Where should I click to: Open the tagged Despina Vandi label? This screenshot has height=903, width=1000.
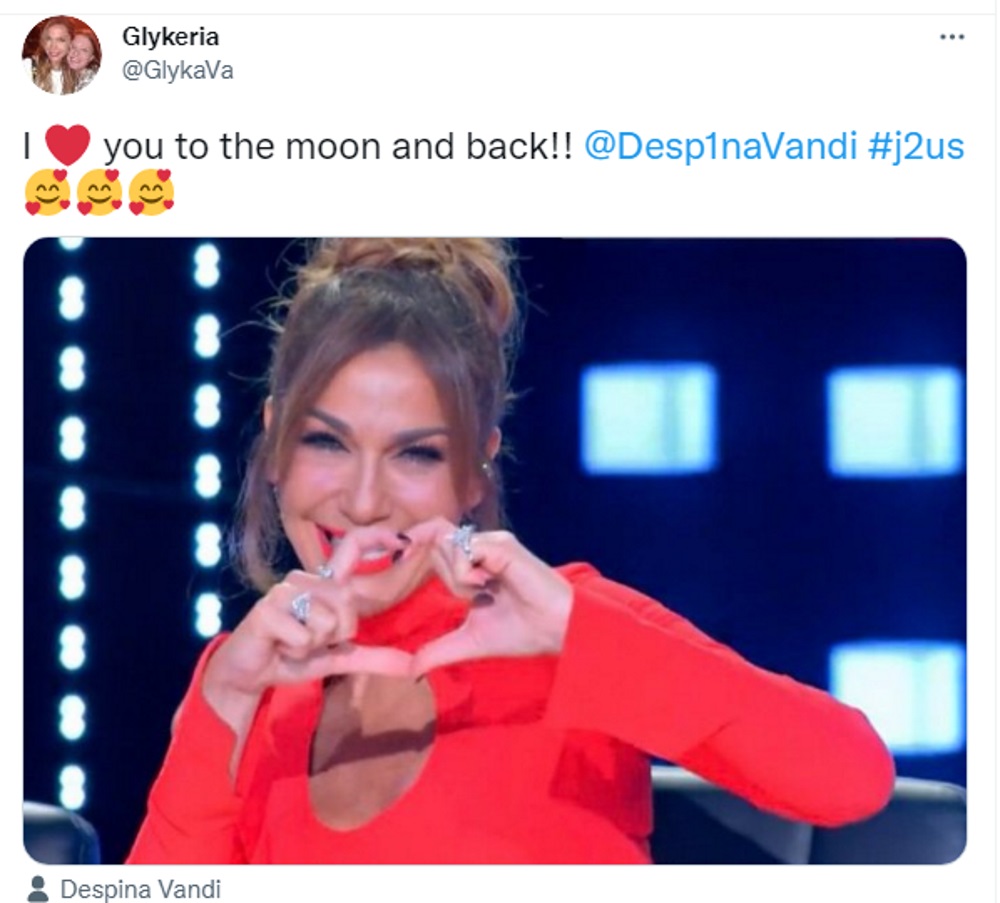pyautogui.click(x=140, y=888)
